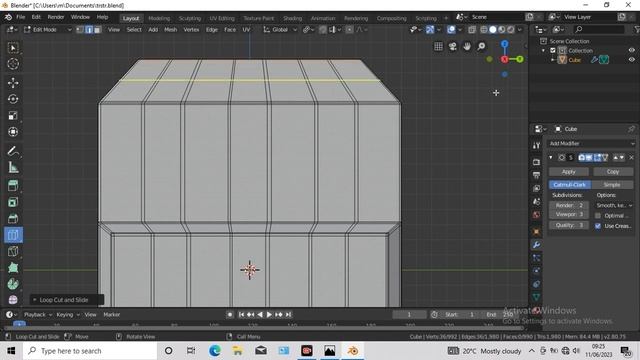Open the Vertex menu
The image size is (640, 360).
click(191, 29)
